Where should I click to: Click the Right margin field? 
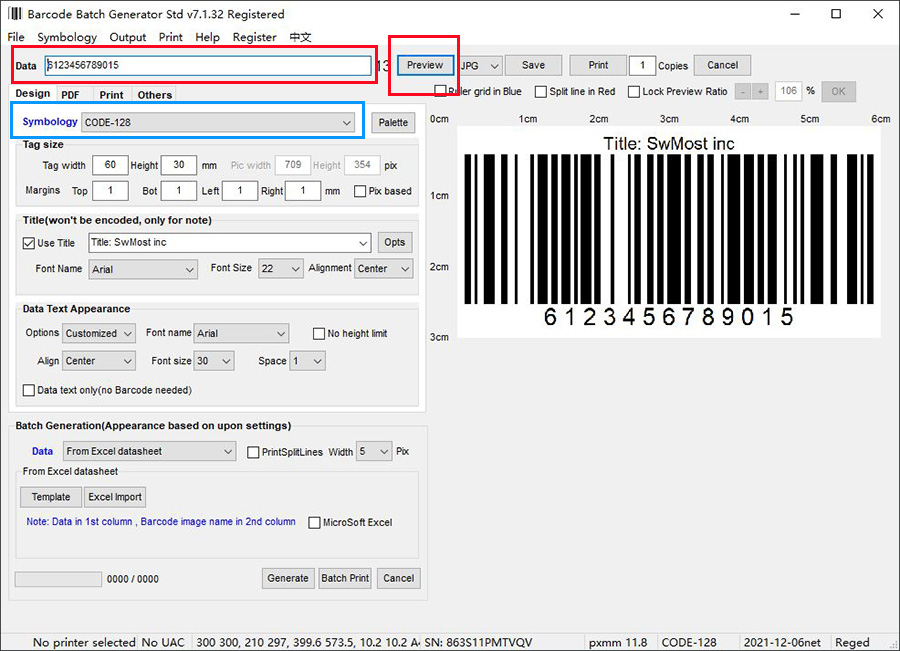tap(302, 191)
